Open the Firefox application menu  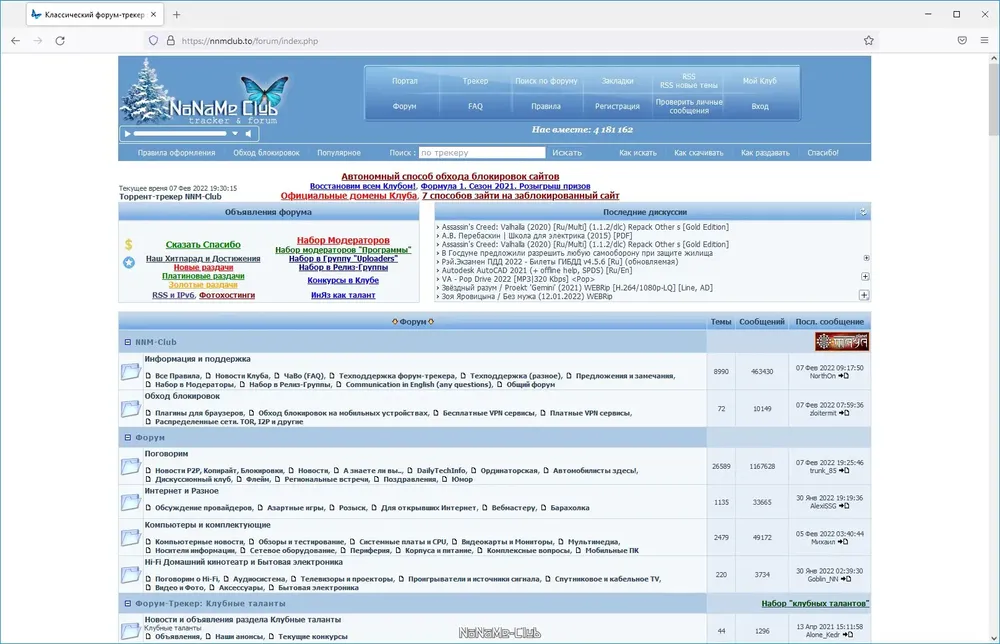coord(985,41)
